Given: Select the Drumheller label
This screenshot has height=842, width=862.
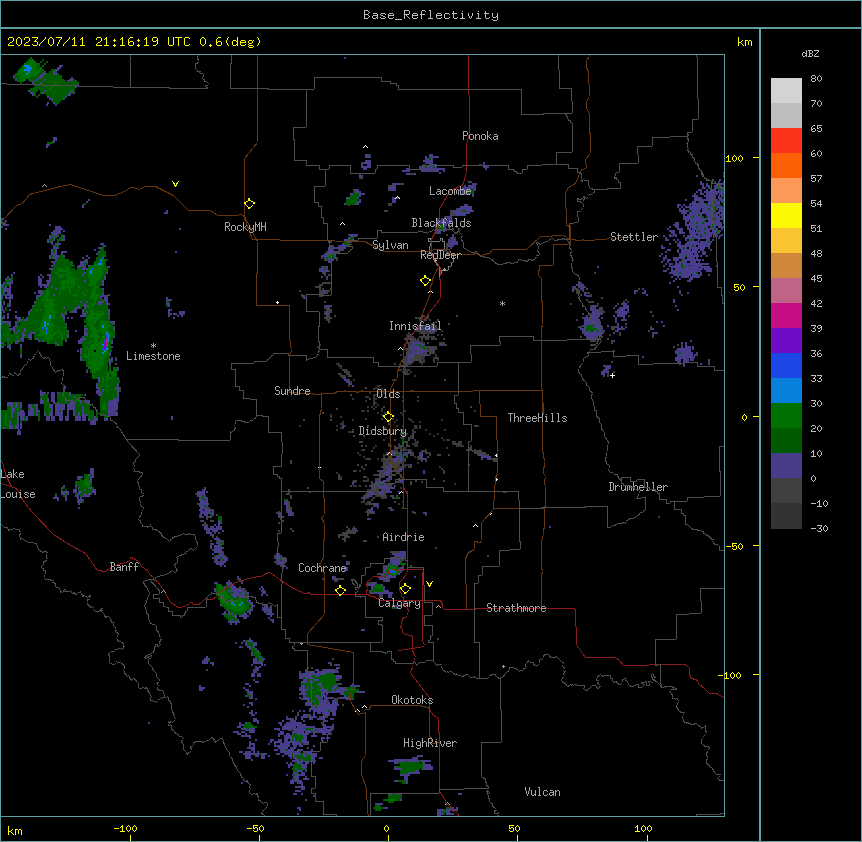Looking at the screenshot, I should [x=638, y=487].
